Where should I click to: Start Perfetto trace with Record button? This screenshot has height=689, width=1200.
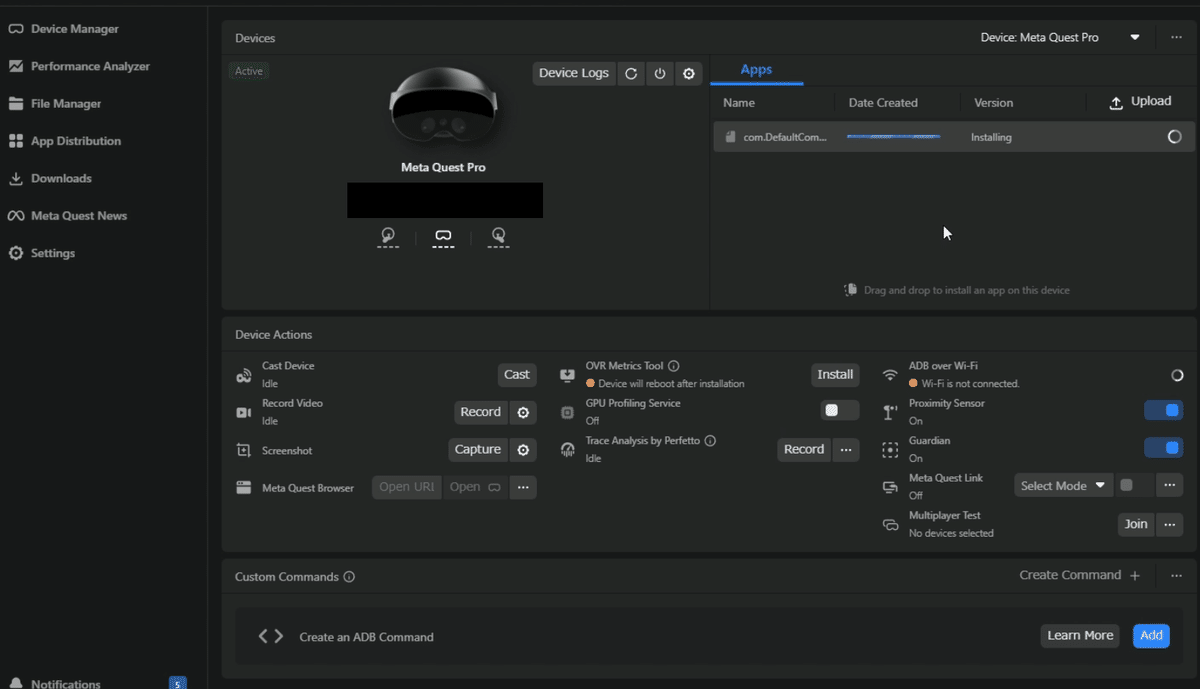804,450
